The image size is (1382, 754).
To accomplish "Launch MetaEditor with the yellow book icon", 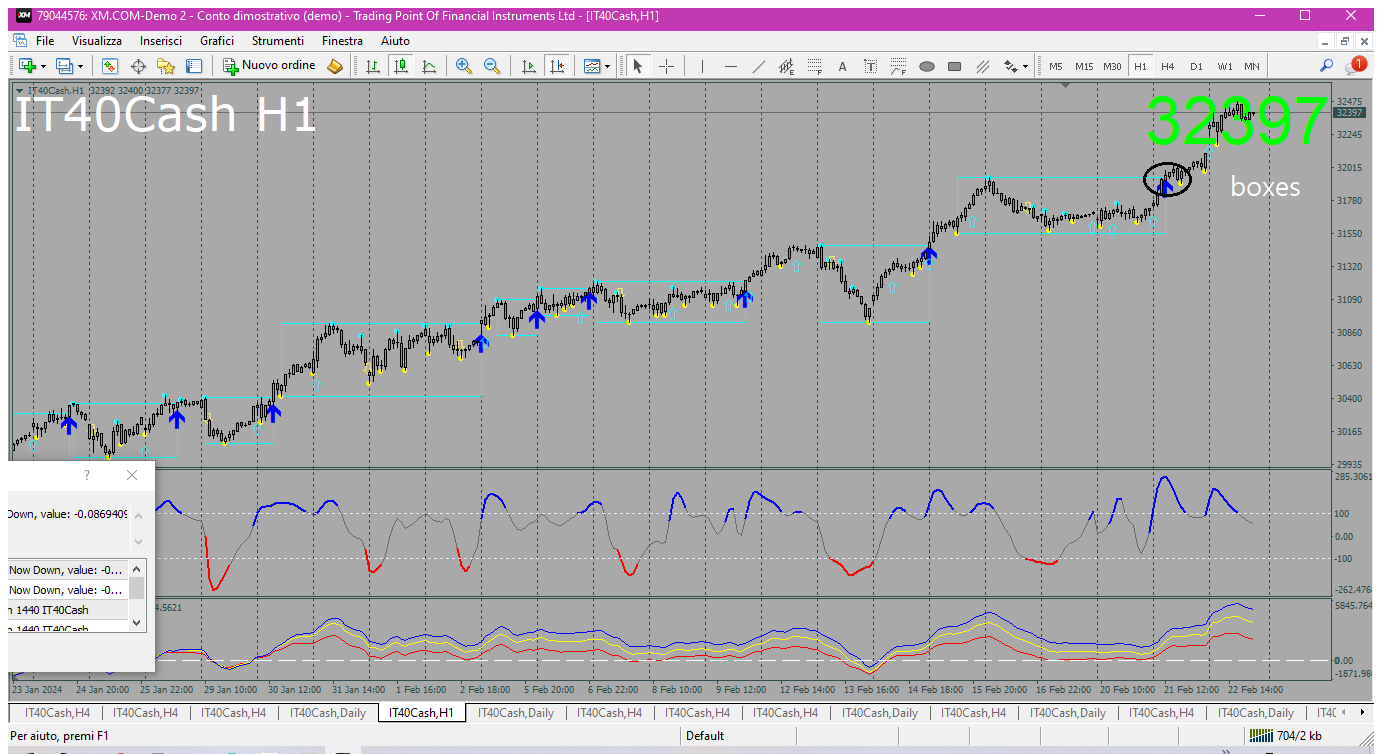I will pos(335,66).
